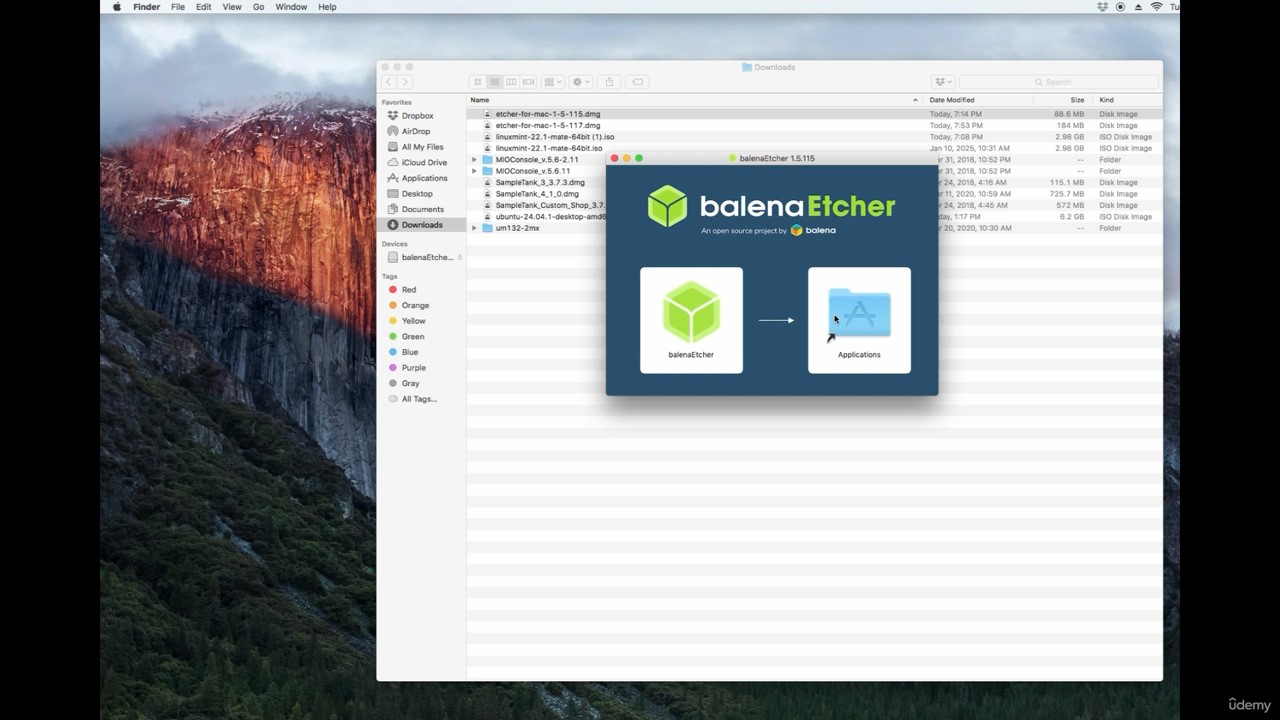
Task: Expand the MIOConsole_v.5.6.11 folder
Action: 475,171
